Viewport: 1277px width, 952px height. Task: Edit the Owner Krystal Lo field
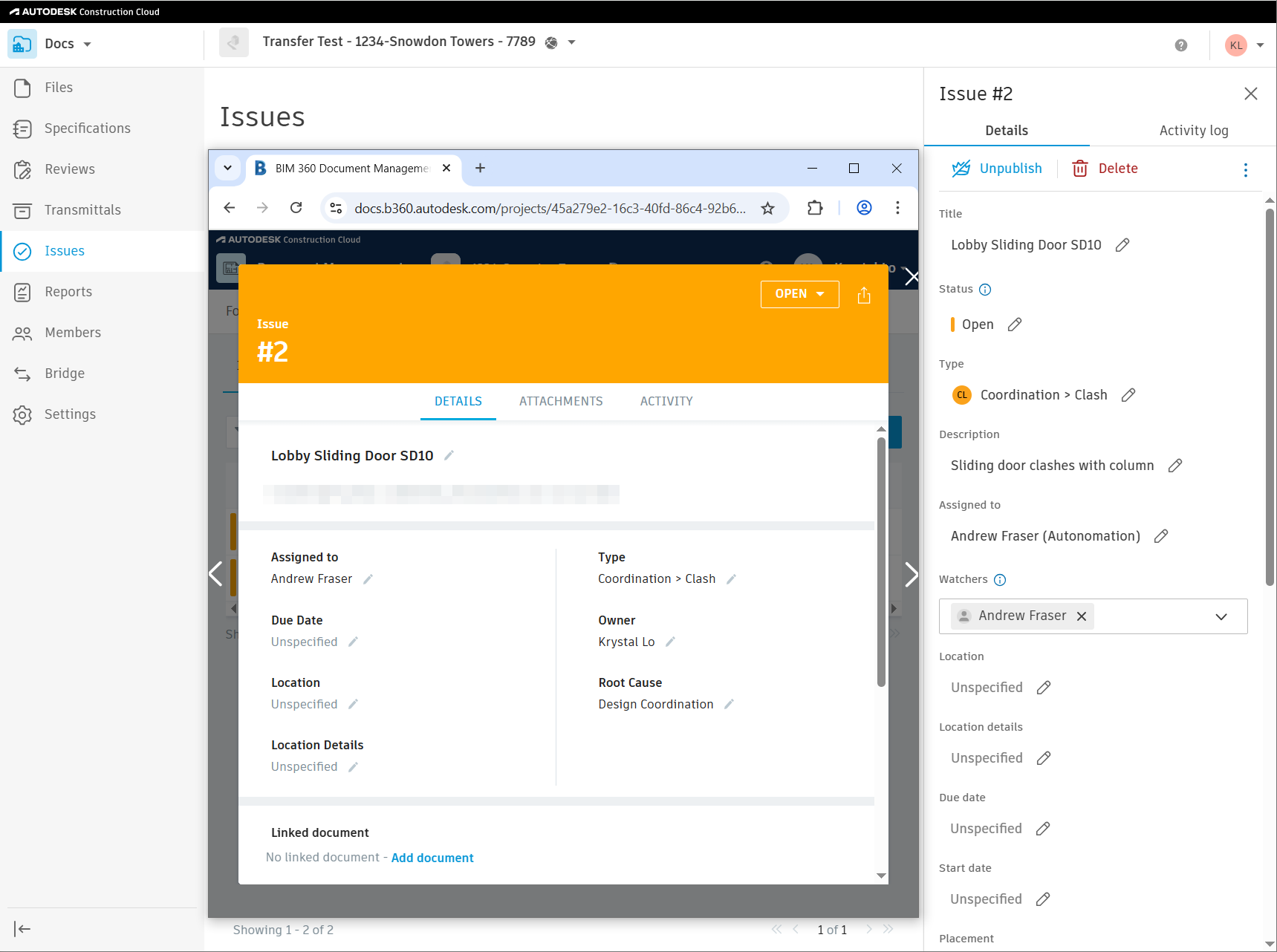point(670,642)
